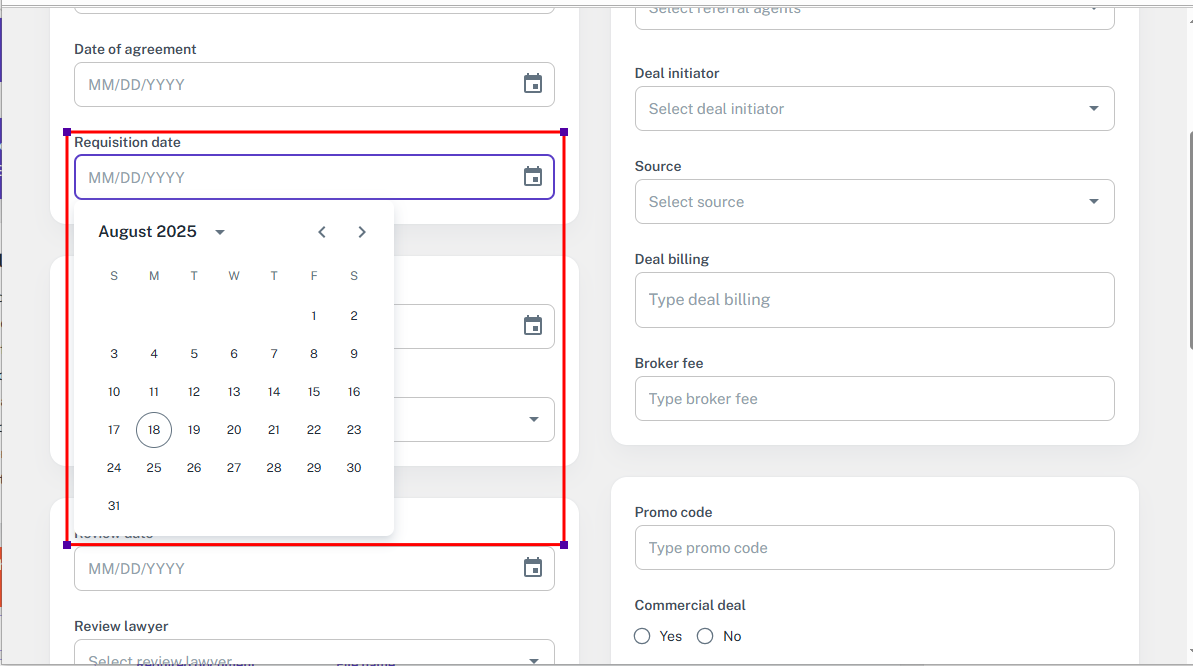Click the Requisition date calendar icon
Image resolution: width=1193 pixels, height=666 pixels.
point(533,177)
